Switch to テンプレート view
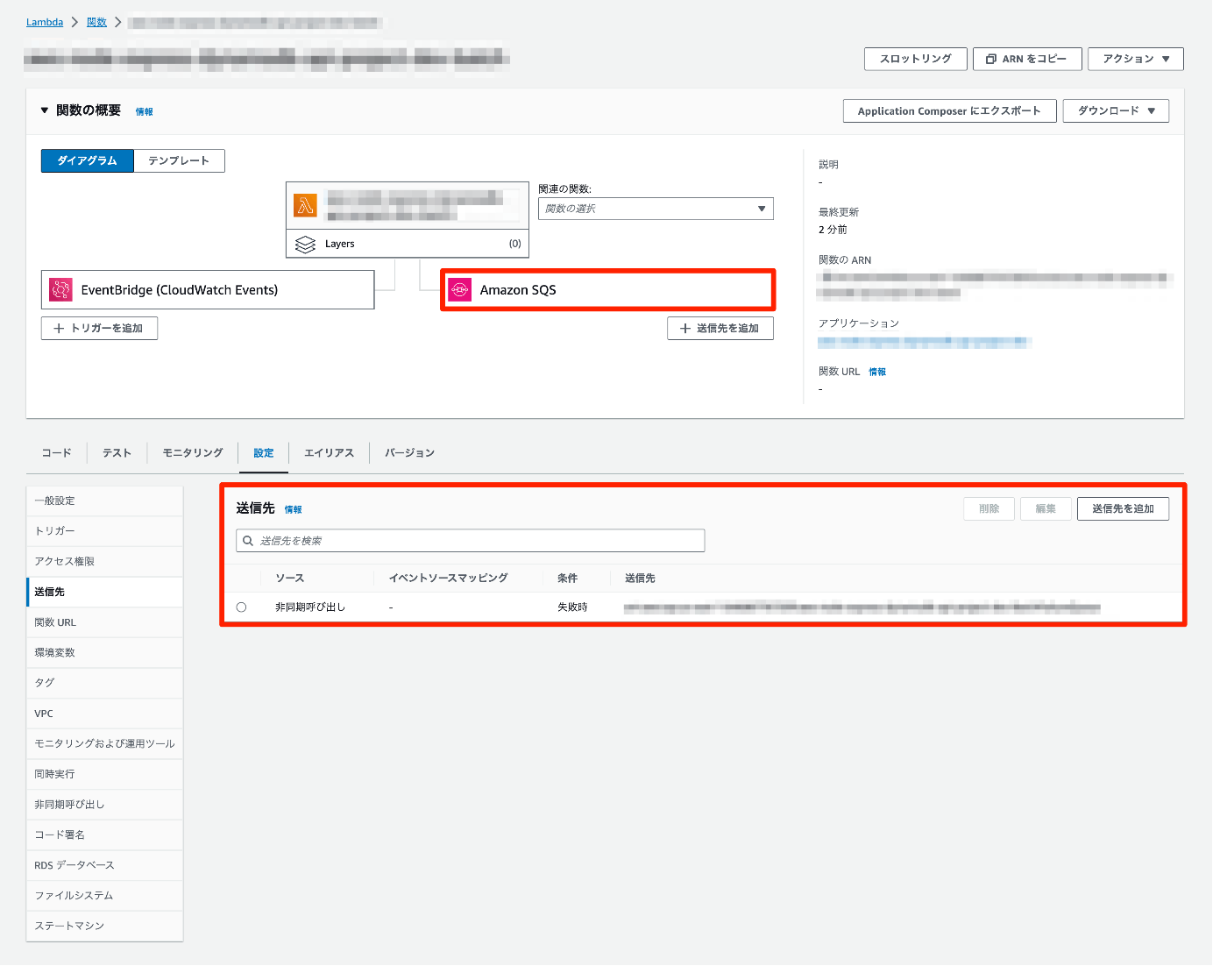The height and width of the screenshot is (980, 1227). click(x=181, y=162)
